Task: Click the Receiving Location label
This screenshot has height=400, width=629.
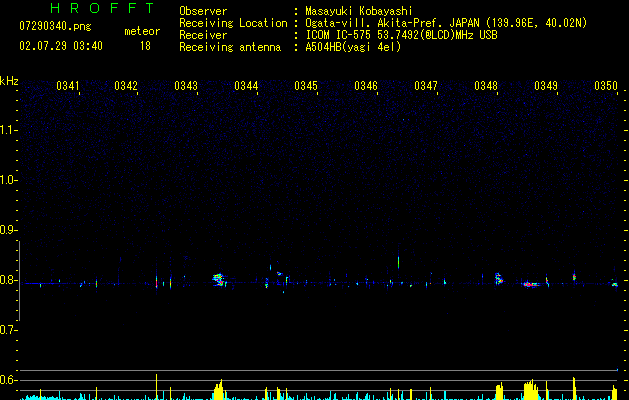Action: pyautogui.click(x=233, y=23)
